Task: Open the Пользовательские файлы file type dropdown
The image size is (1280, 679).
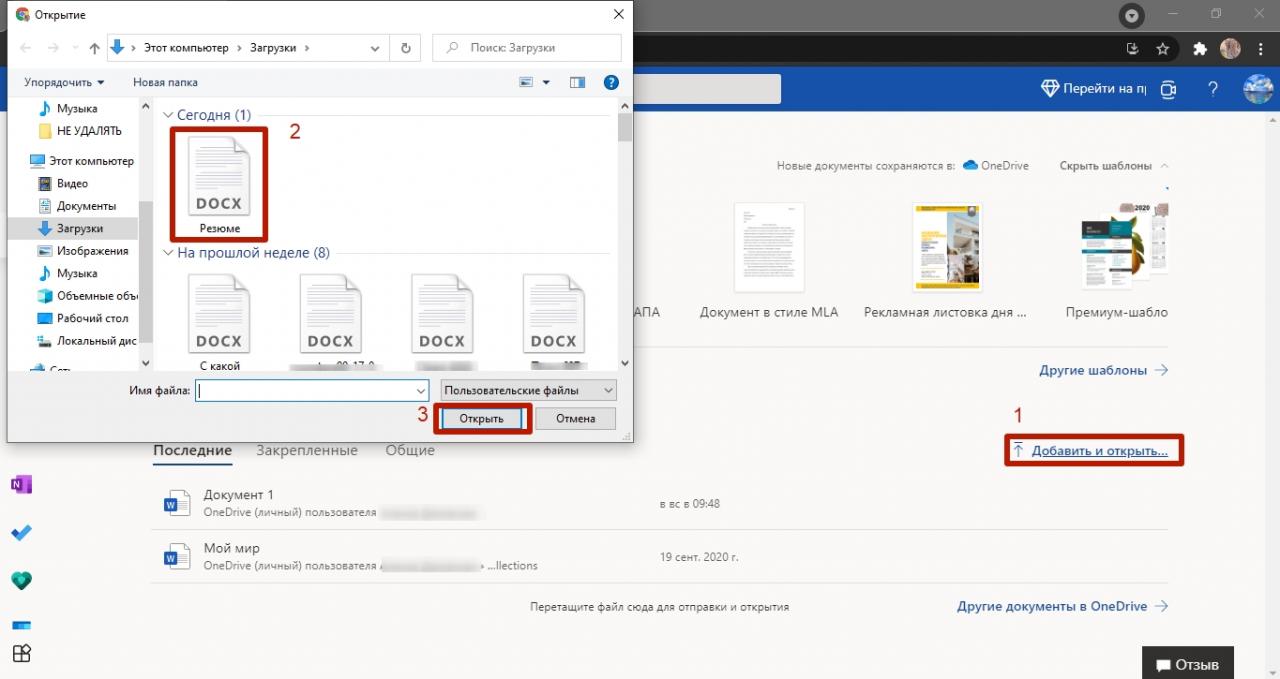Action: click(529, 390)
